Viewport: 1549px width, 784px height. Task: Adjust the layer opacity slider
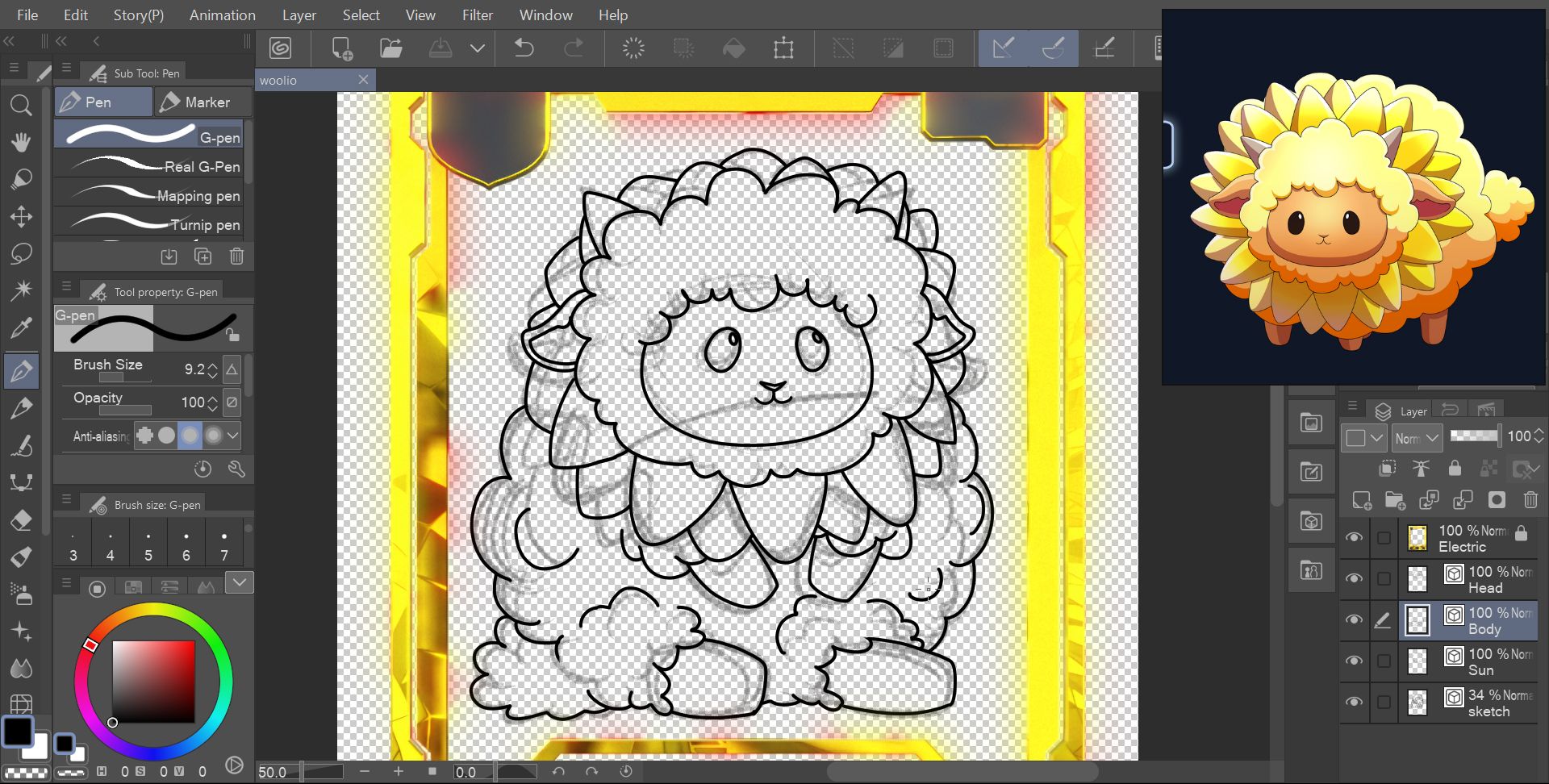pos(1475,436)
